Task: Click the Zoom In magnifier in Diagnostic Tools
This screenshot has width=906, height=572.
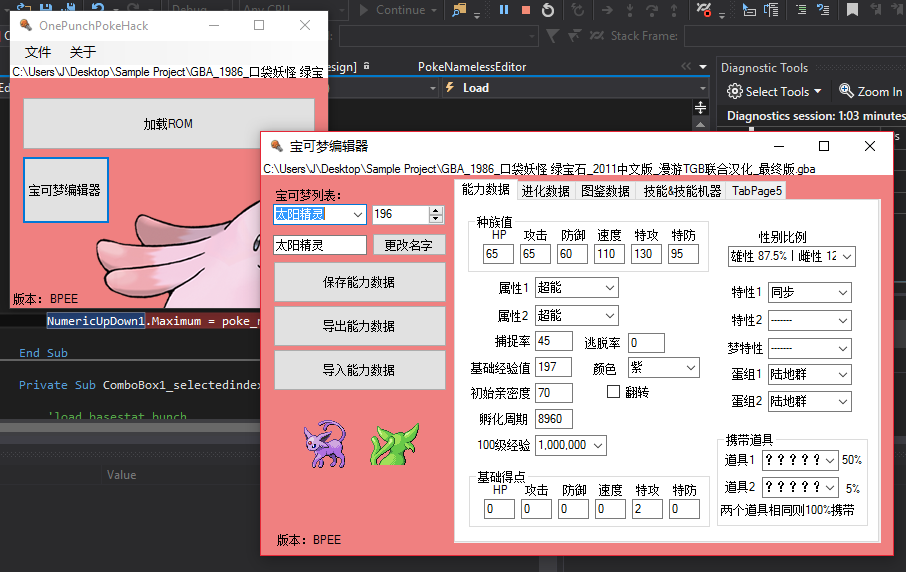Action: coord(846,91)
